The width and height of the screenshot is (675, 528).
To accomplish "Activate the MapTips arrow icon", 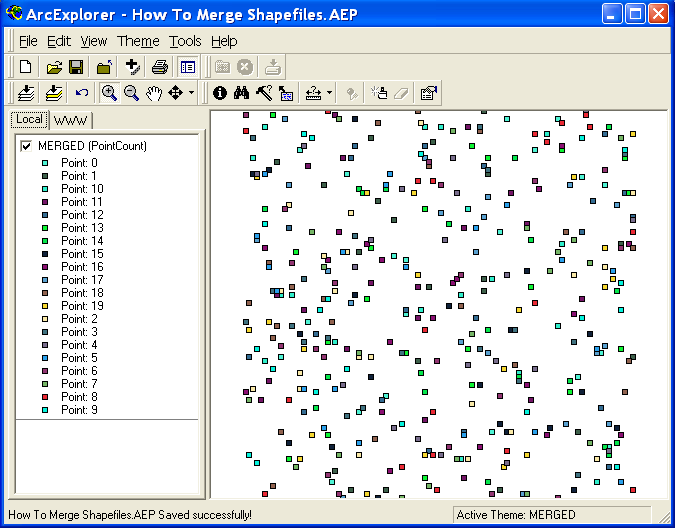I will coord(286,93).
